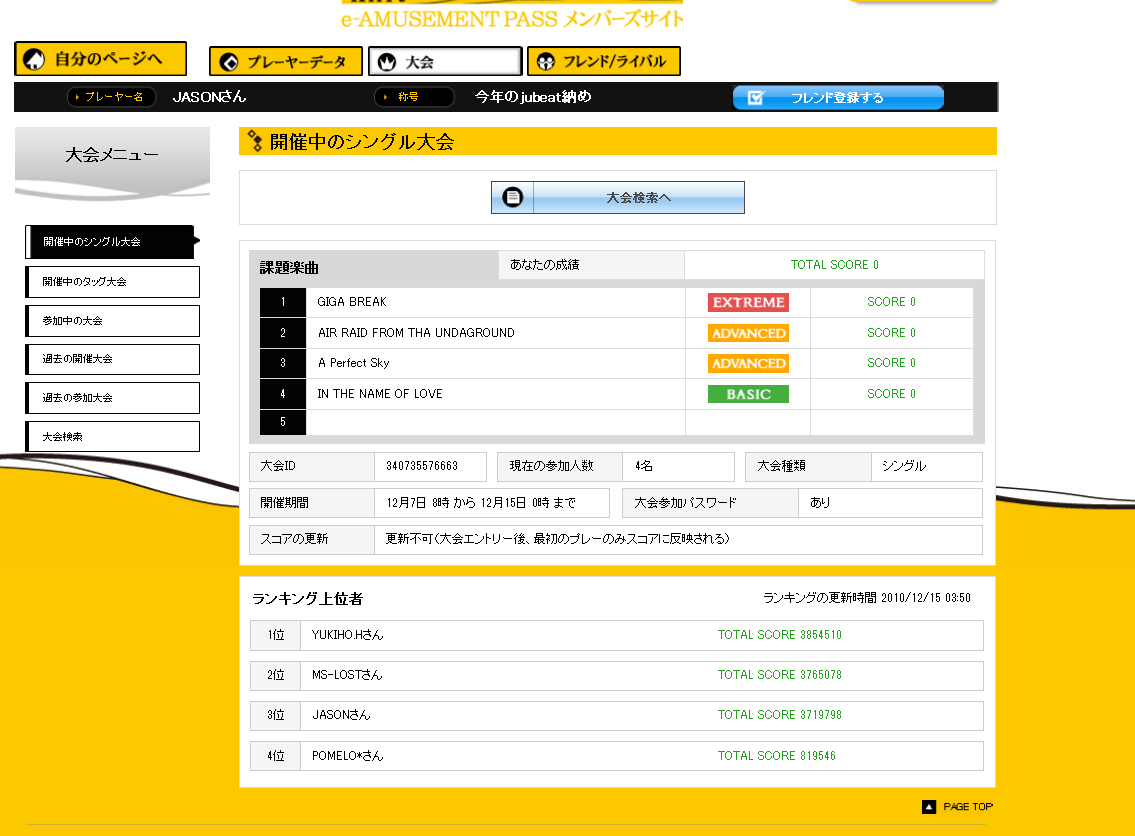Click the song title GIGA BREAK
The width and height of the screenshot is (1135, 836).
click(x=352, y=302)
